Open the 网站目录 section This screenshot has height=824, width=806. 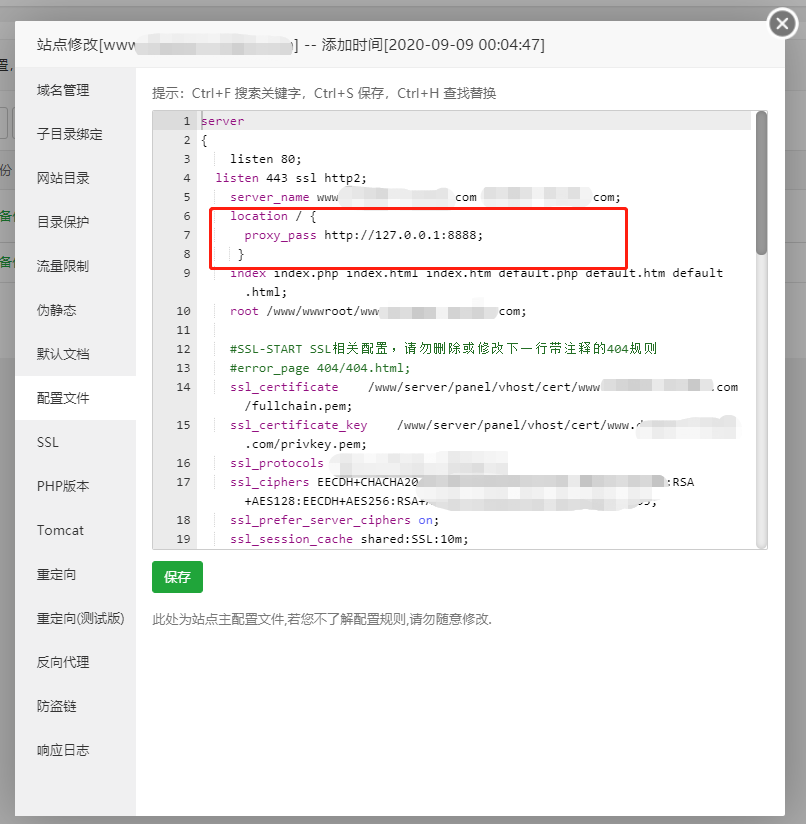tap(64, 177)
